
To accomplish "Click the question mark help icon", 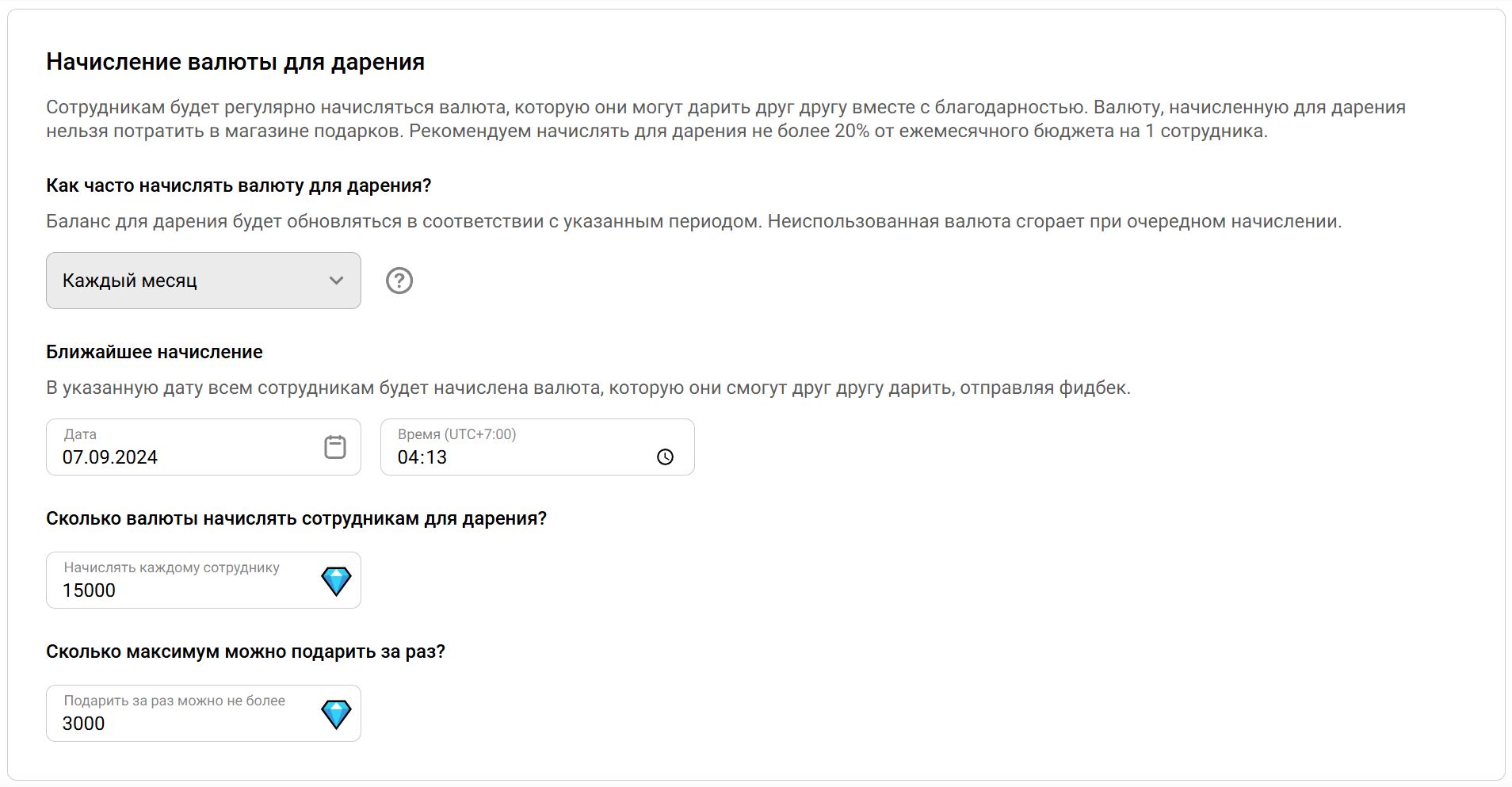I will point(399,281).
